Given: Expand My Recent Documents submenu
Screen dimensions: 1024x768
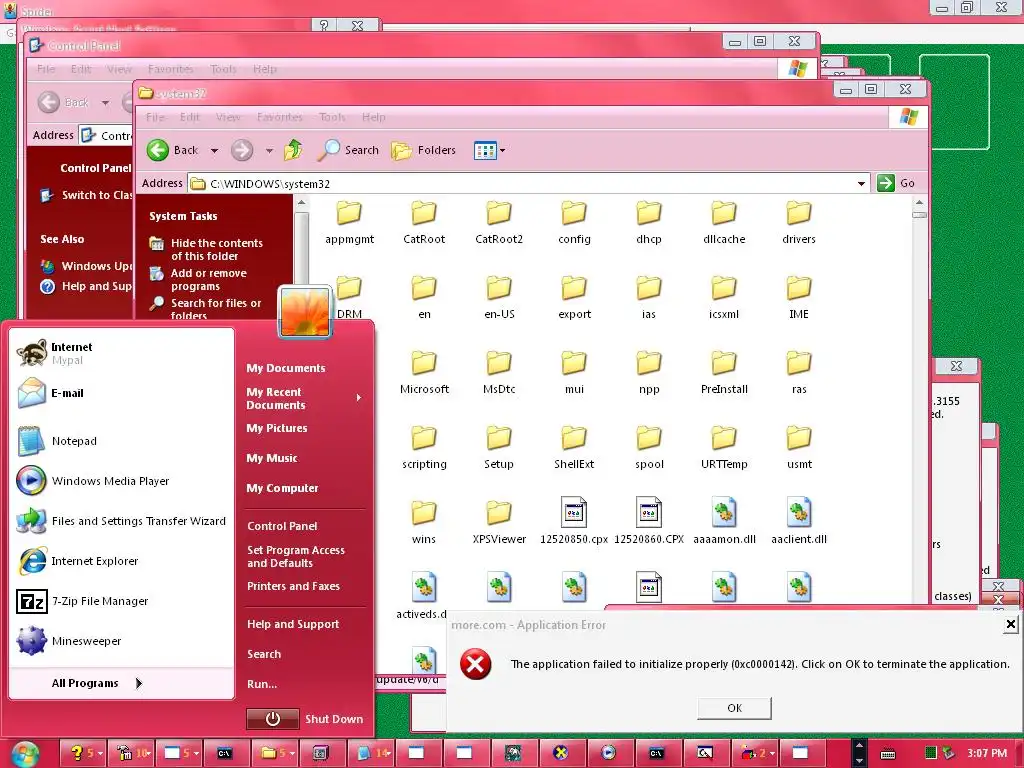Looking at the screenshot, I should 304,398.
